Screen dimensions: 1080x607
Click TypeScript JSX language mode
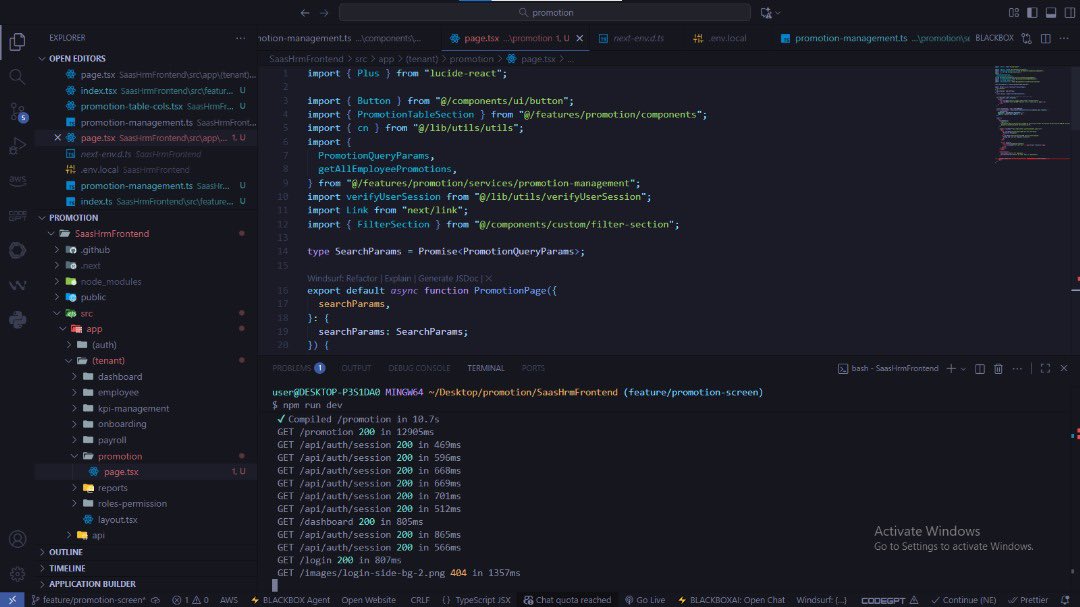pyautogui.click(x=483, y=600)
